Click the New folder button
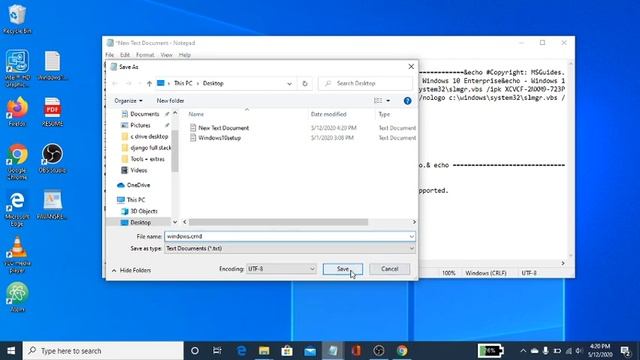This screenshot has width=640, height=360. [x=170, y=101]
